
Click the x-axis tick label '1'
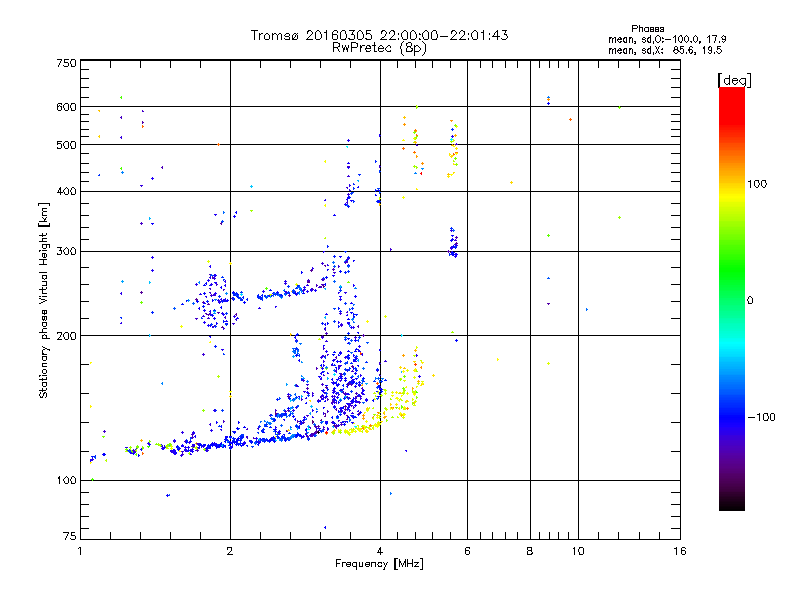(x=80, y=551)
